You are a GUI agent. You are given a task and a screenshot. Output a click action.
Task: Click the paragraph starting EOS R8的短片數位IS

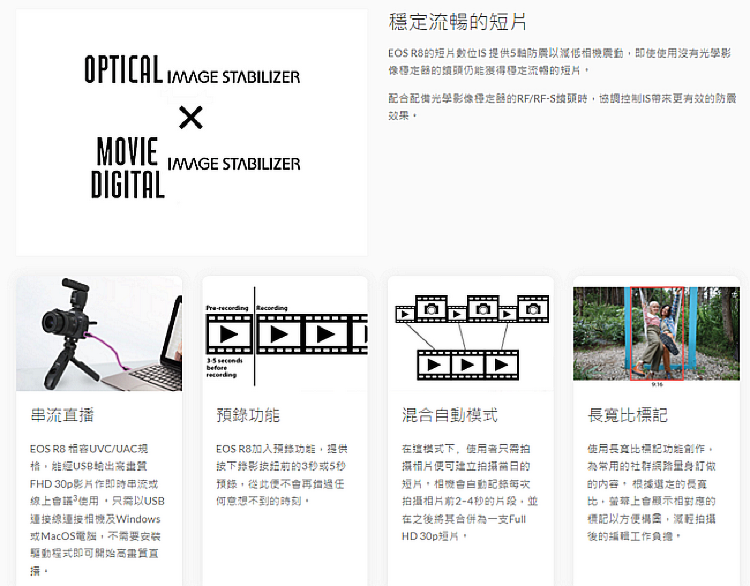click(x=560, y=62)
